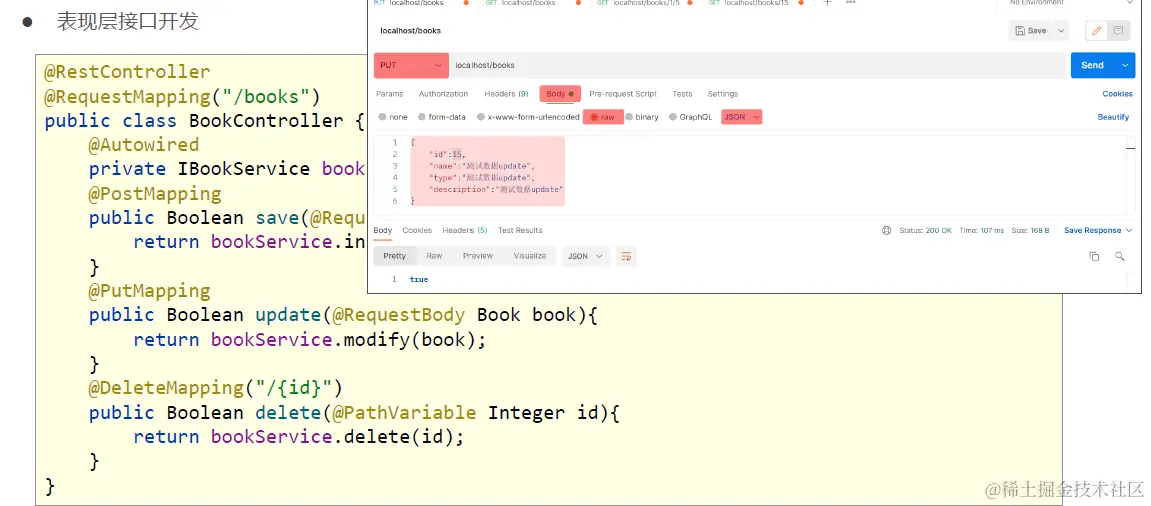Open the request Settings tab
1151x506 pixels.
[x=722, y=94]
